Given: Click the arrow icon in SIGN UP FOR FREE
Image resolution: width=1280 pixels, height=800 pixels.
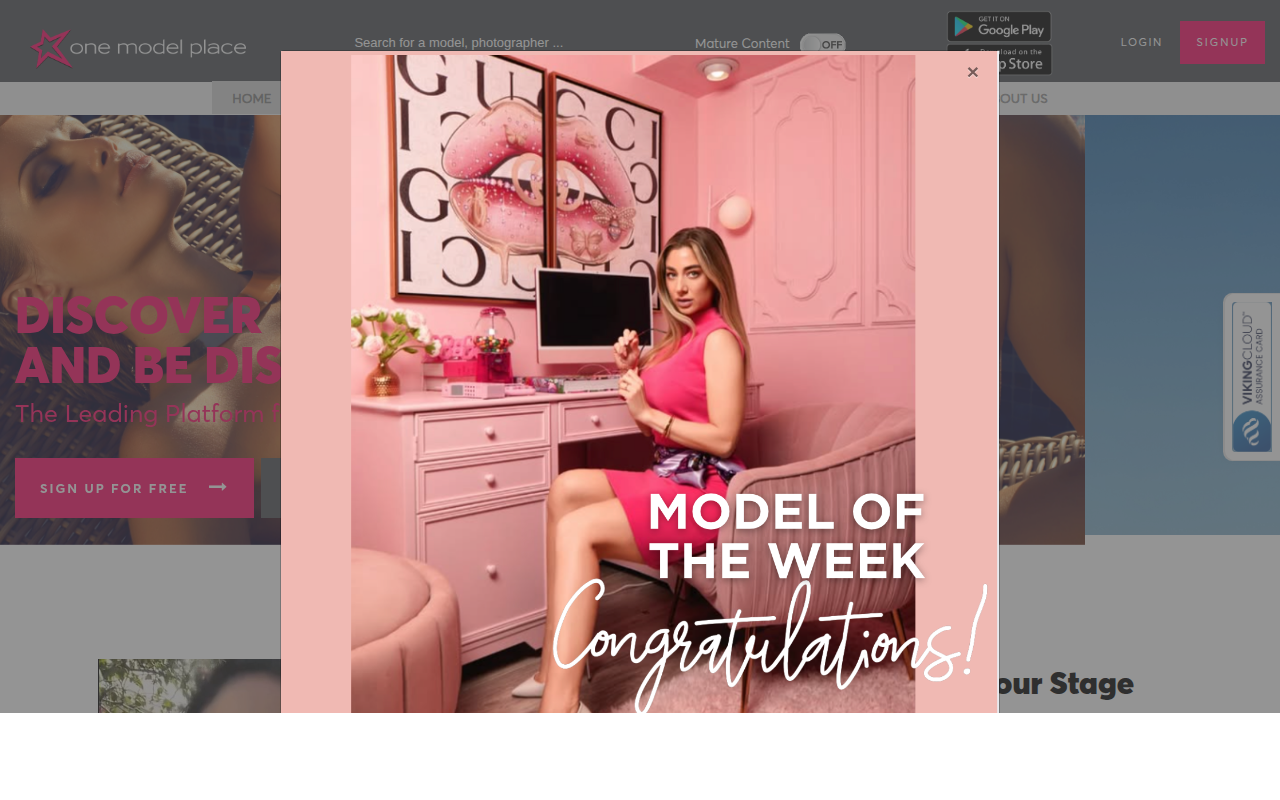Looking at the screenshot, I should point(217,487).
